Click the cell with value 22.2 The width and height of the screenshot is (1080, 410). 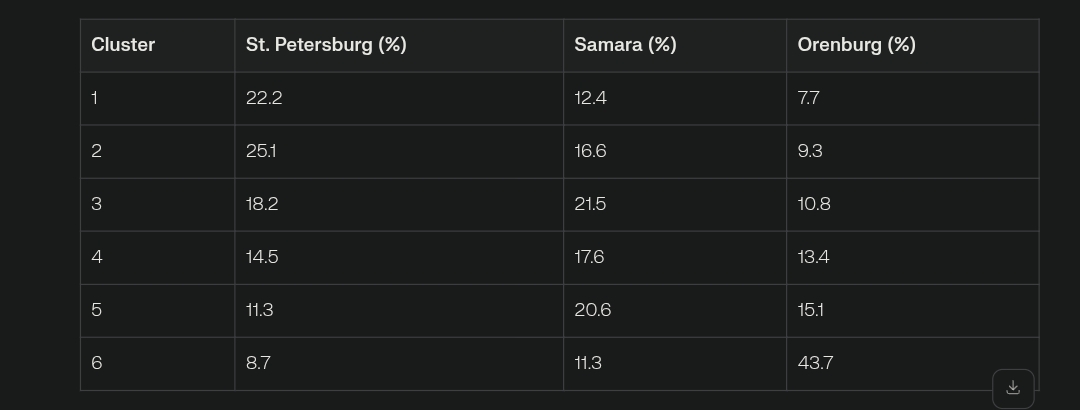click(399, 99)
